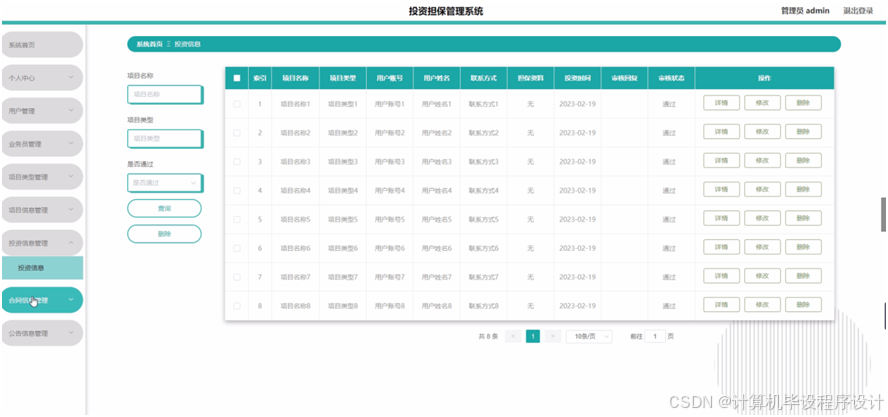The image size is (888, 417).
Task: Expand the 业务员管理 sidebar menu
Action: point(42,144)
